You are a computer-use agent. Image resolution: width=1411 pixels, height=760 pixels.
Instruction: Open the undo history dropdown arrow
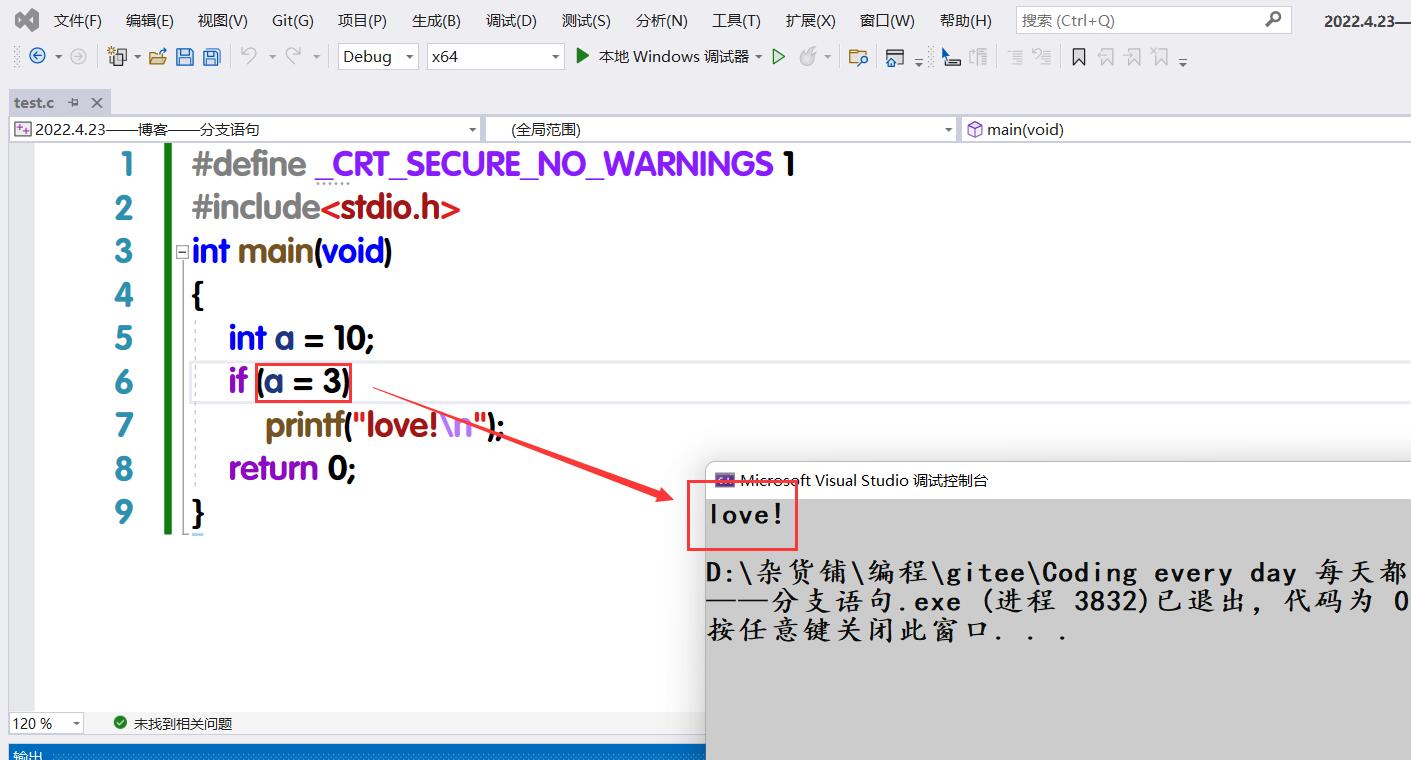[x=271, y=57]
